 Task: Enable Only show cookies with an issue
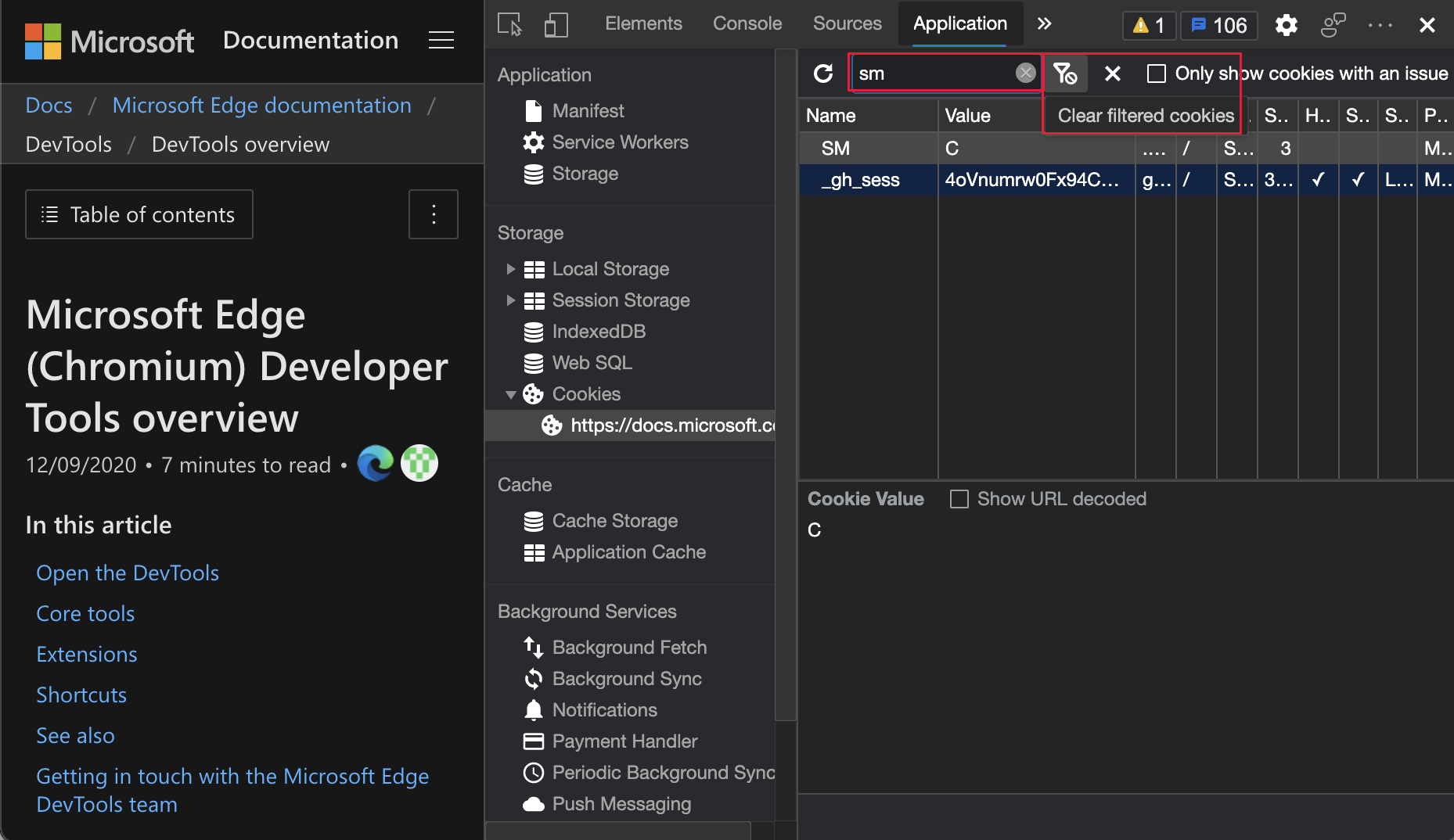pyautogui.click(x=1156, y=74)
